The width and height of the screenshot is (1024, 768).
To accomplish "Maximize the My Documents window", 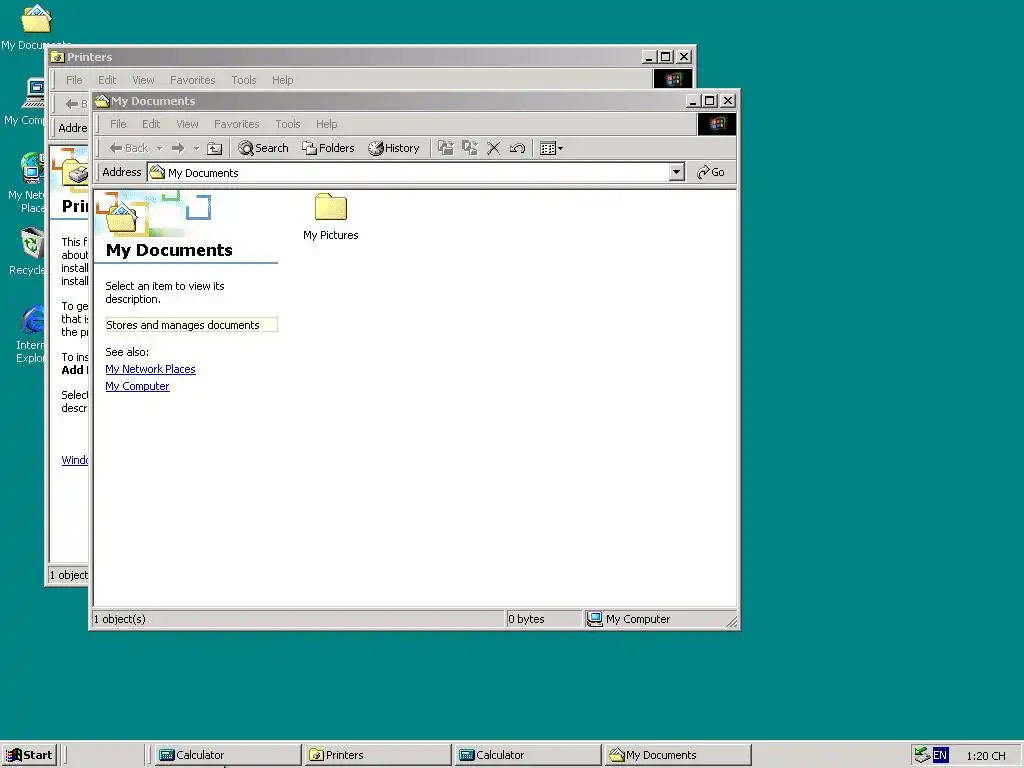I will click(x=709, y=101).
